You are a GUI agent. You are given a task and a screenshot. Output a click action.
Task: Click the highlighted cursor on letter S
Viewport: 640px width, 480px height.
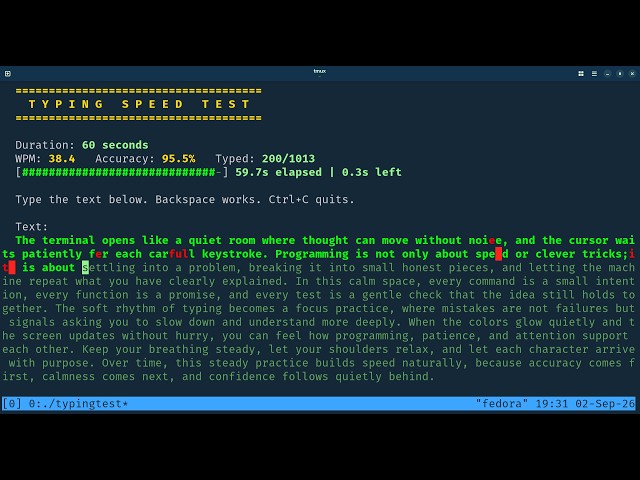85,267
